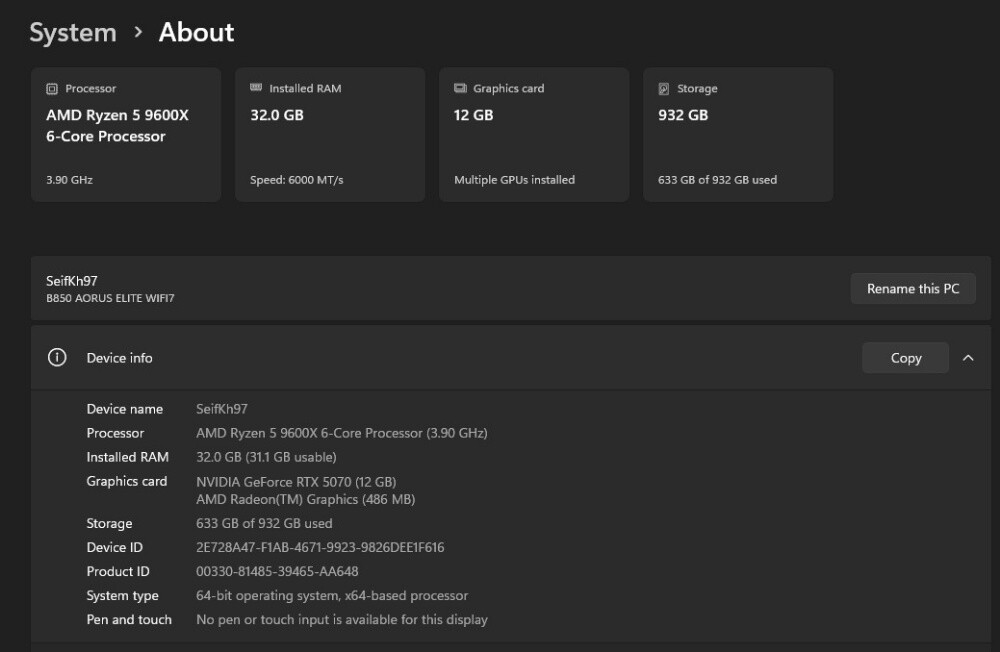The height and width of the screenshot is (652, 1000).
Task: Open the Graphics card summary card
Action: pyautogui.click(x=534, y=135)
